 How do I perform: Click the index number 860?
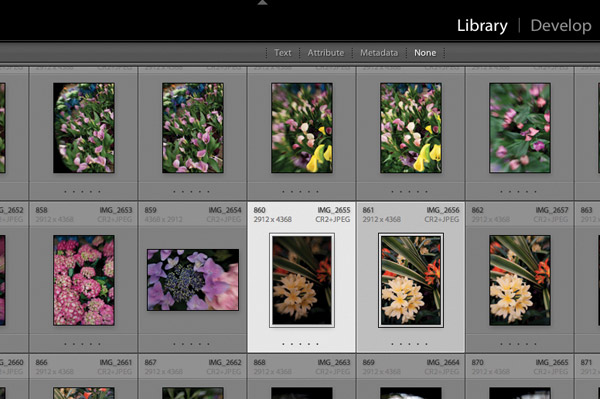(x=259, y=210)
